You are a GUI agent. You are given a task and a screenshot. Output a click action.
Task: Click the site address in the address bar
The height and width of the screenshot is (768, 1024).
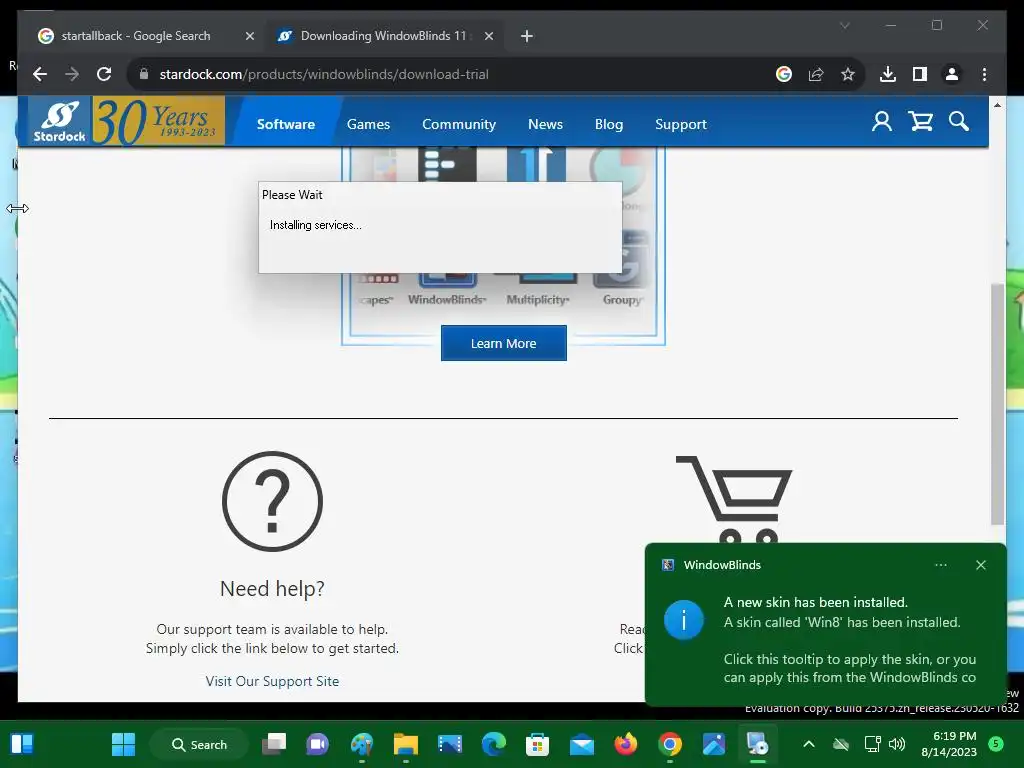click(x=323, y=74)
